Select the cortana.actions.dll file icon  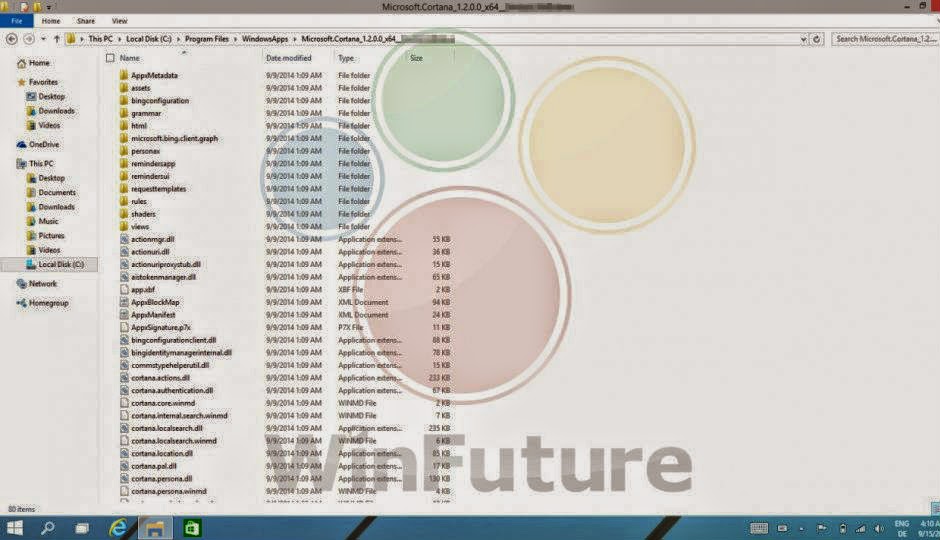point(124,377)
